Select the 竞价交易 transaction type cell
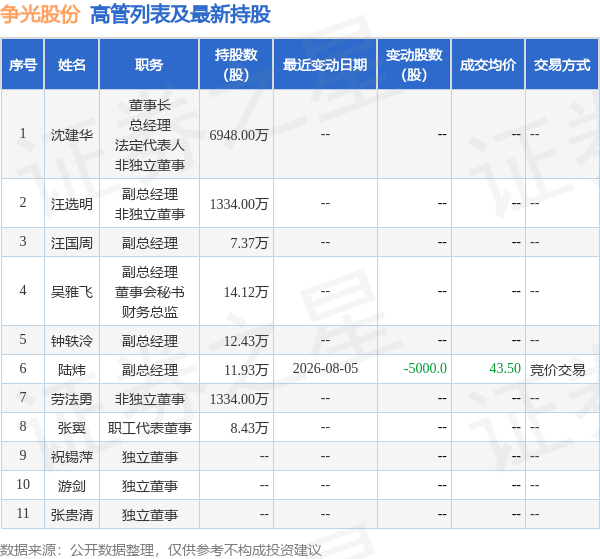This screenshot has height=559, width=600. coord(558,370)
